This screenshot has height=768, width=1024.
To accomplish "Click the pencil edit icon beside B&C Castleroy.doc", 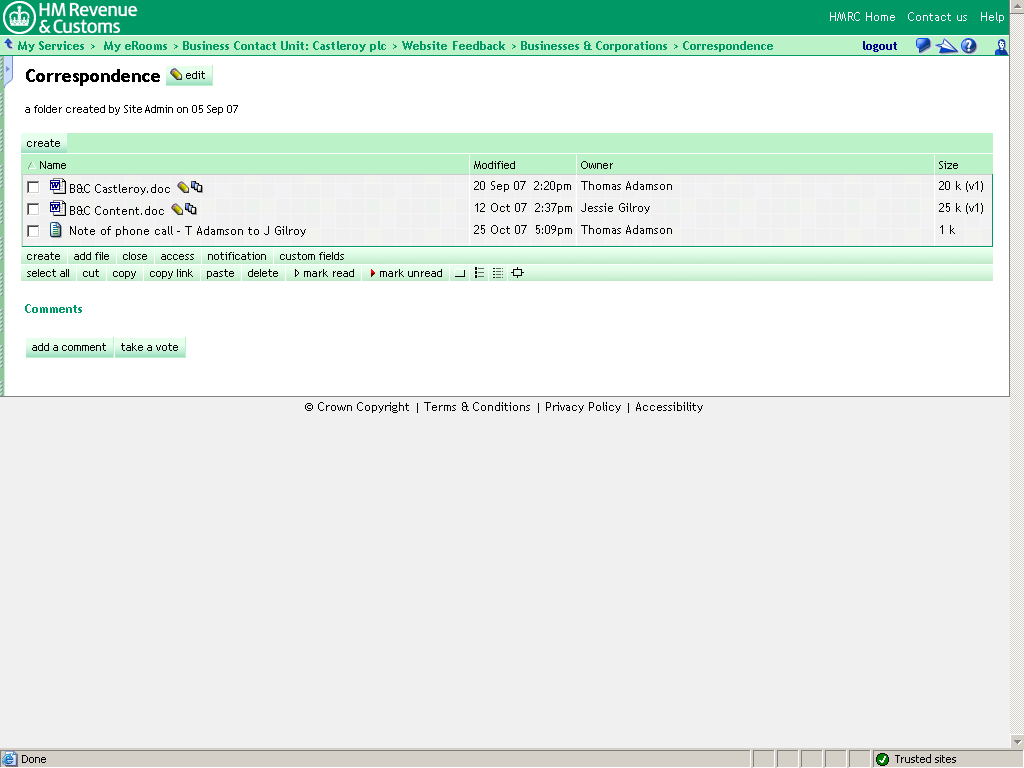I will click(x=182, y=187).
